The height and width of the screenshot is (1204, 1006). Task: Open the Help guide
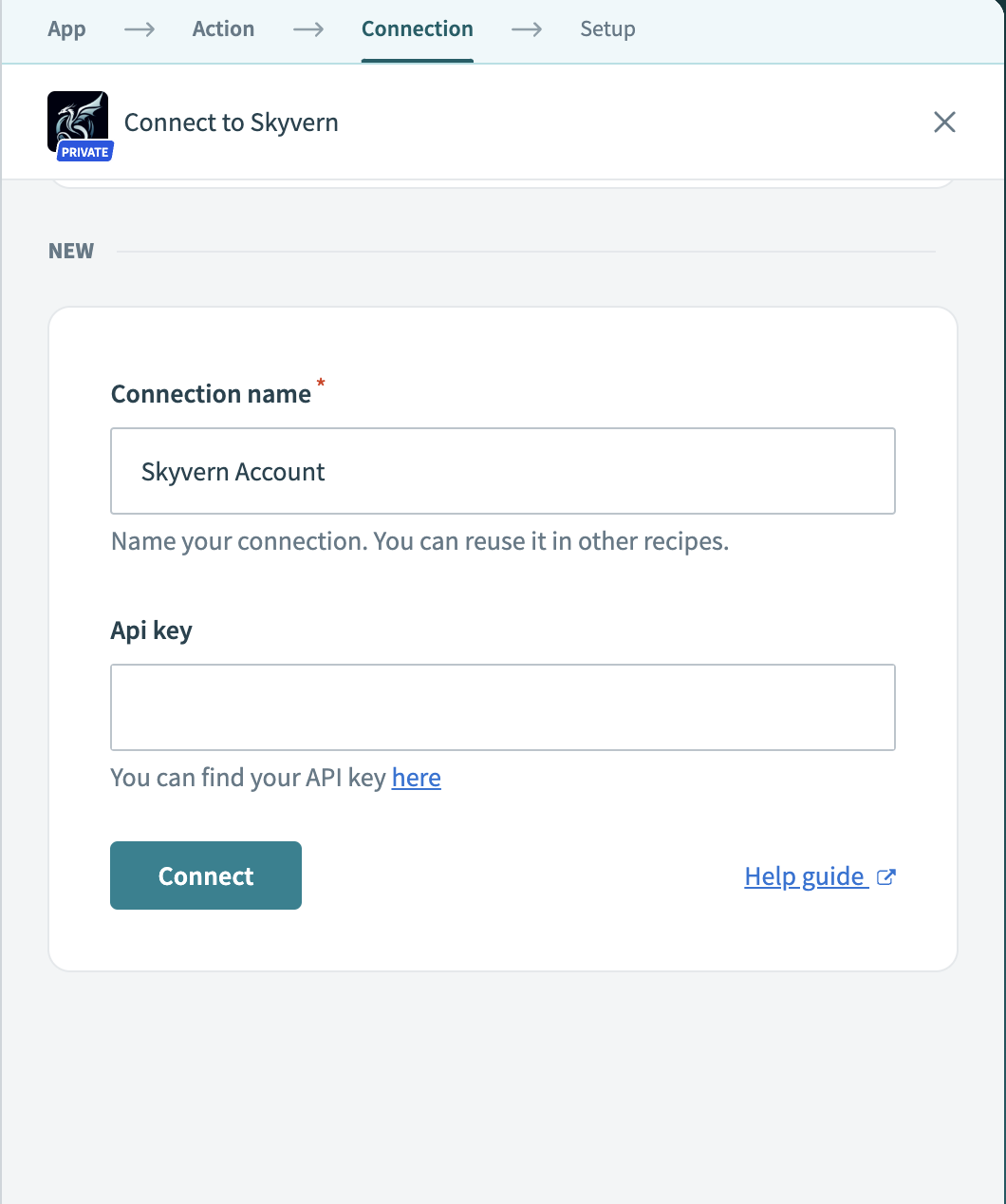(x=805, y=876)
